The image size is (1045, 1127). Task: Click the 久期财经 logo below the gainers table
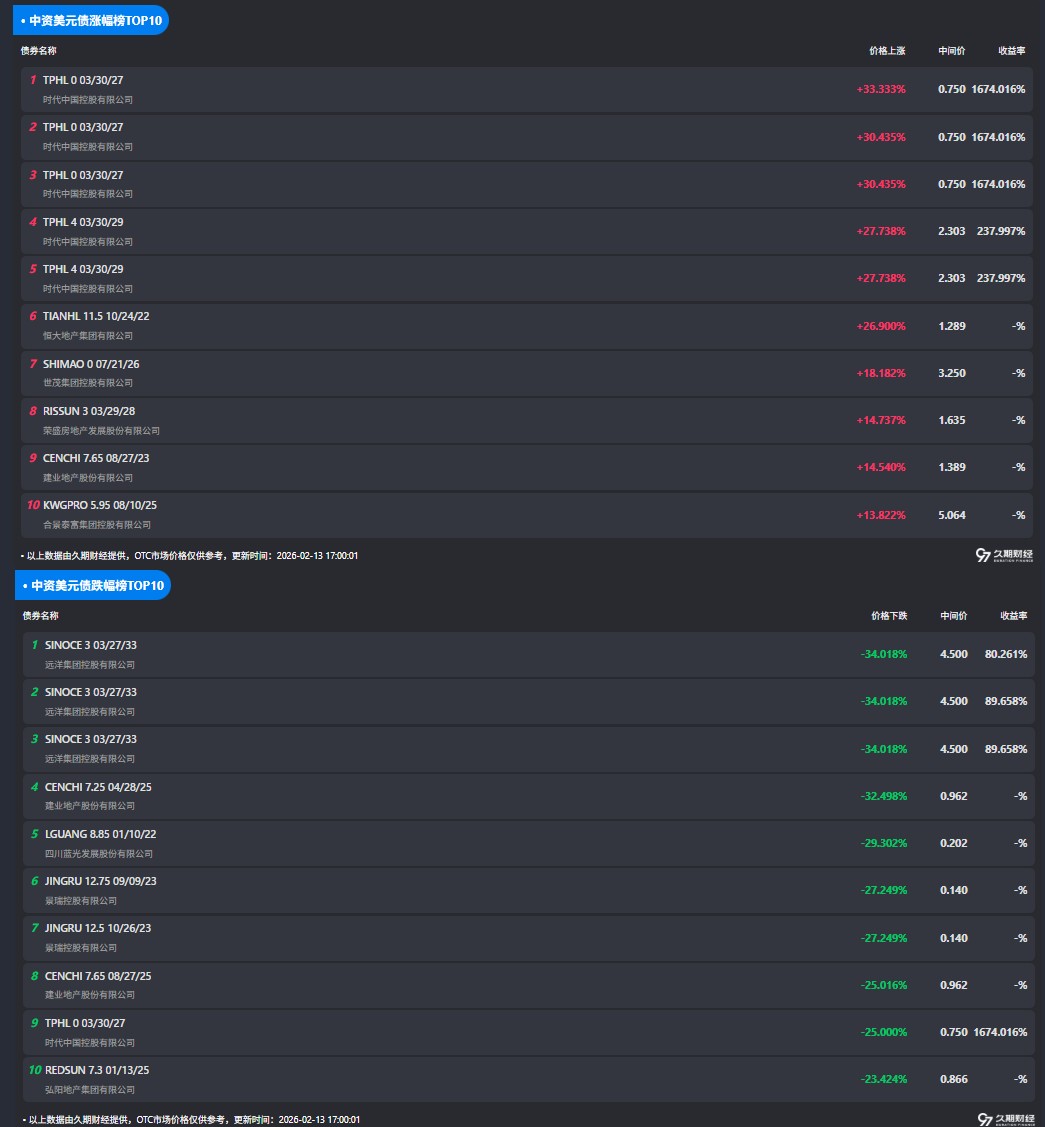(1004, 555)
